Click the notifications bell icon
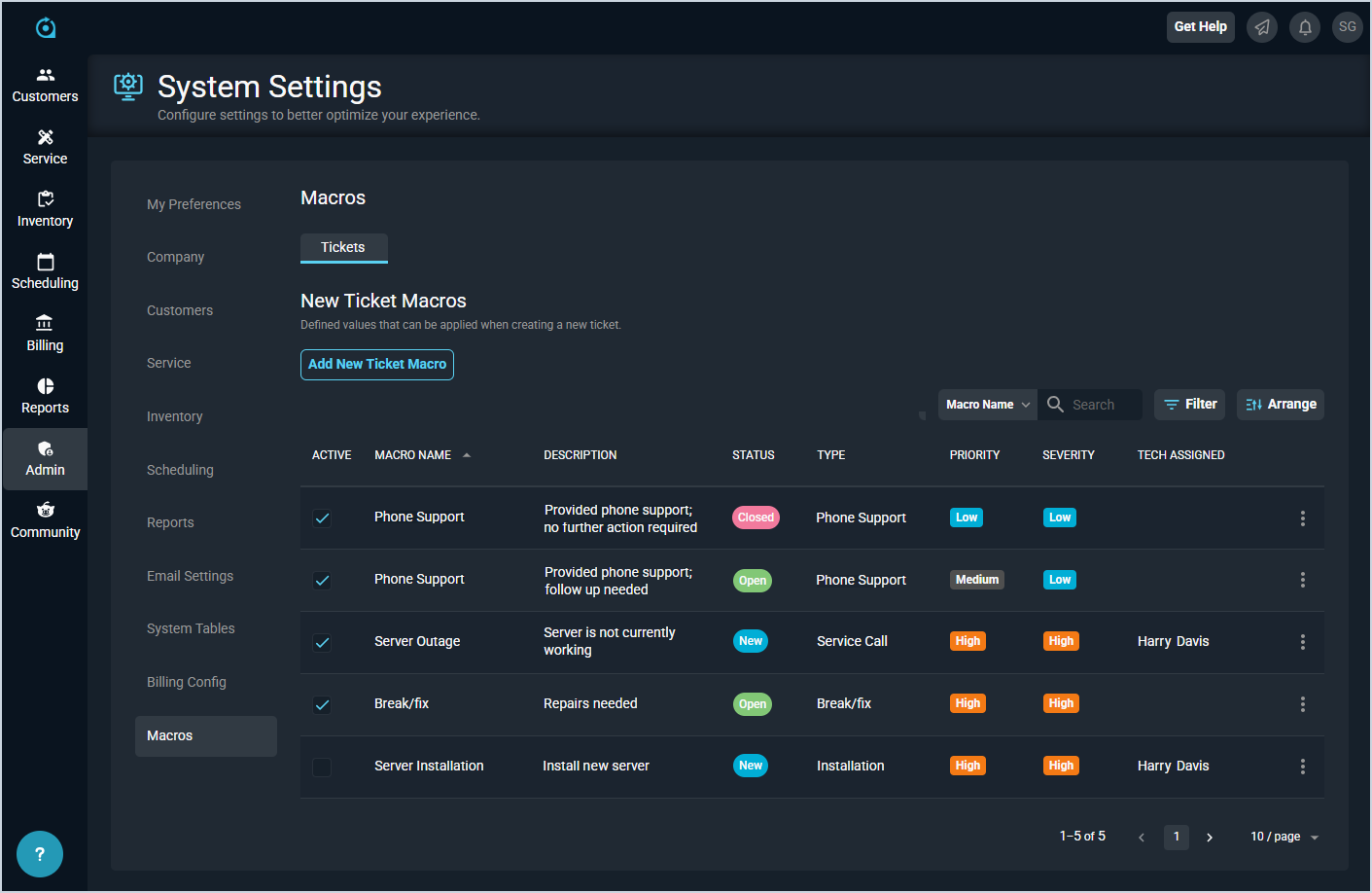The height and width of the screenshot is (893, 1372). [x=1305, y=27]
